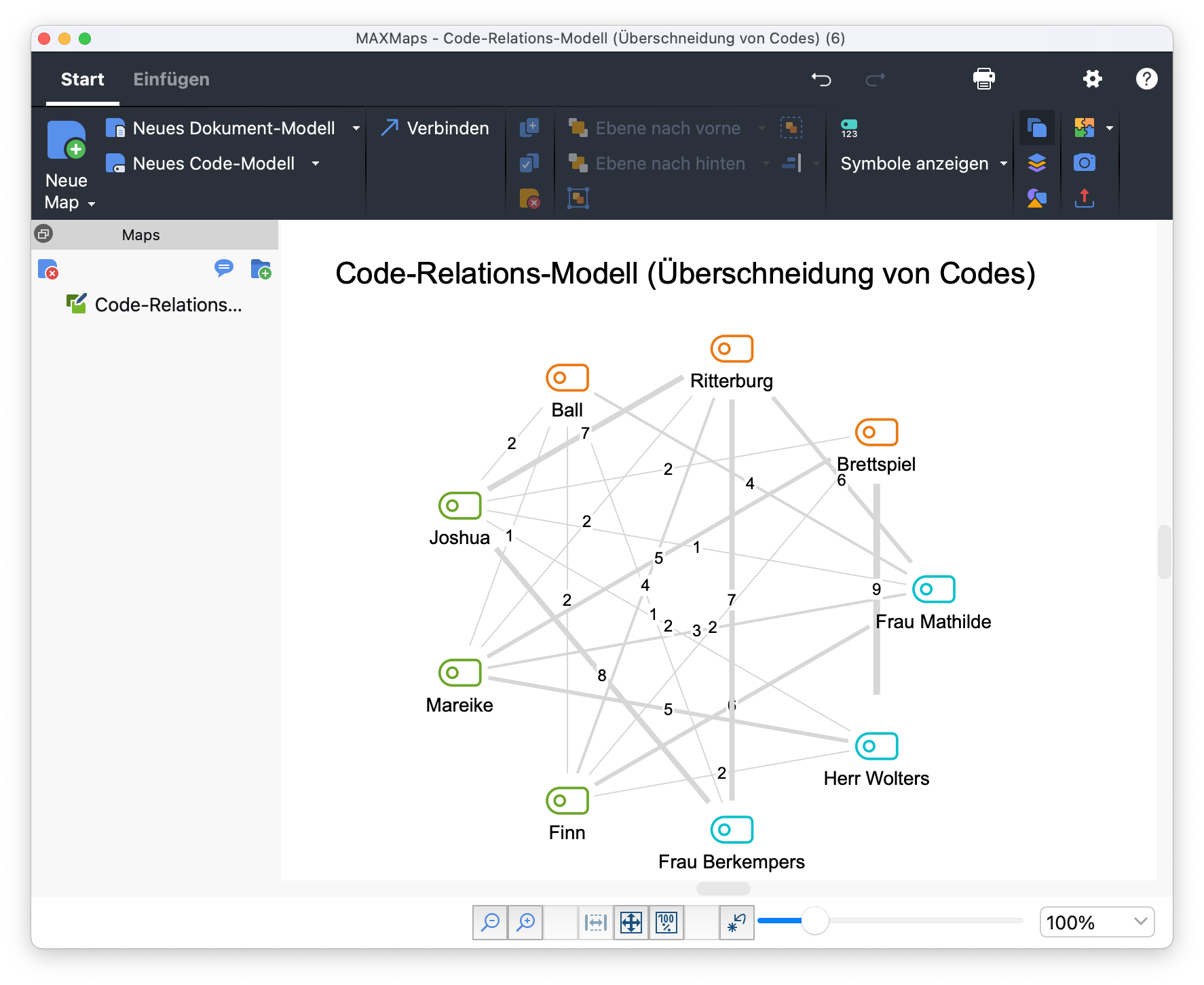Select the Finn code node

point(567,815)
